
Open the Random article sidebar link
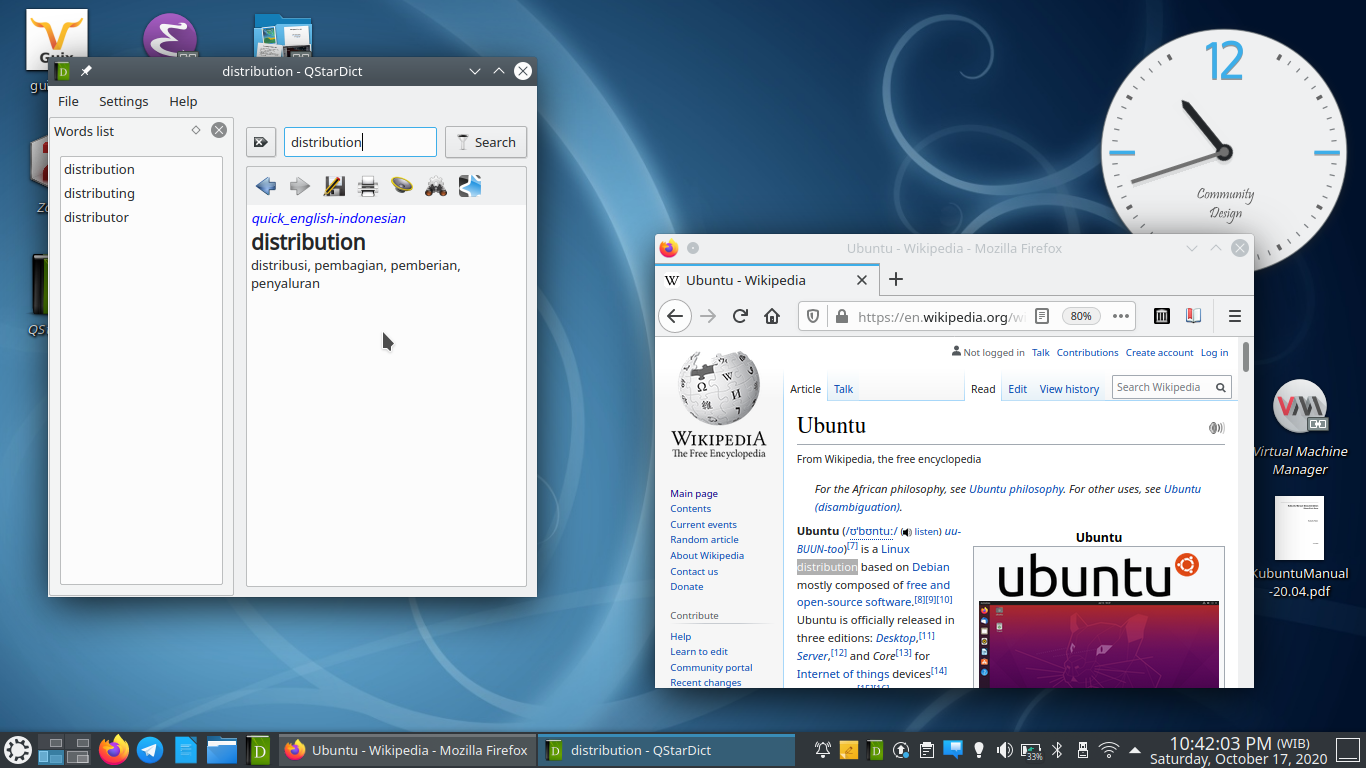[x=704, y=540]
